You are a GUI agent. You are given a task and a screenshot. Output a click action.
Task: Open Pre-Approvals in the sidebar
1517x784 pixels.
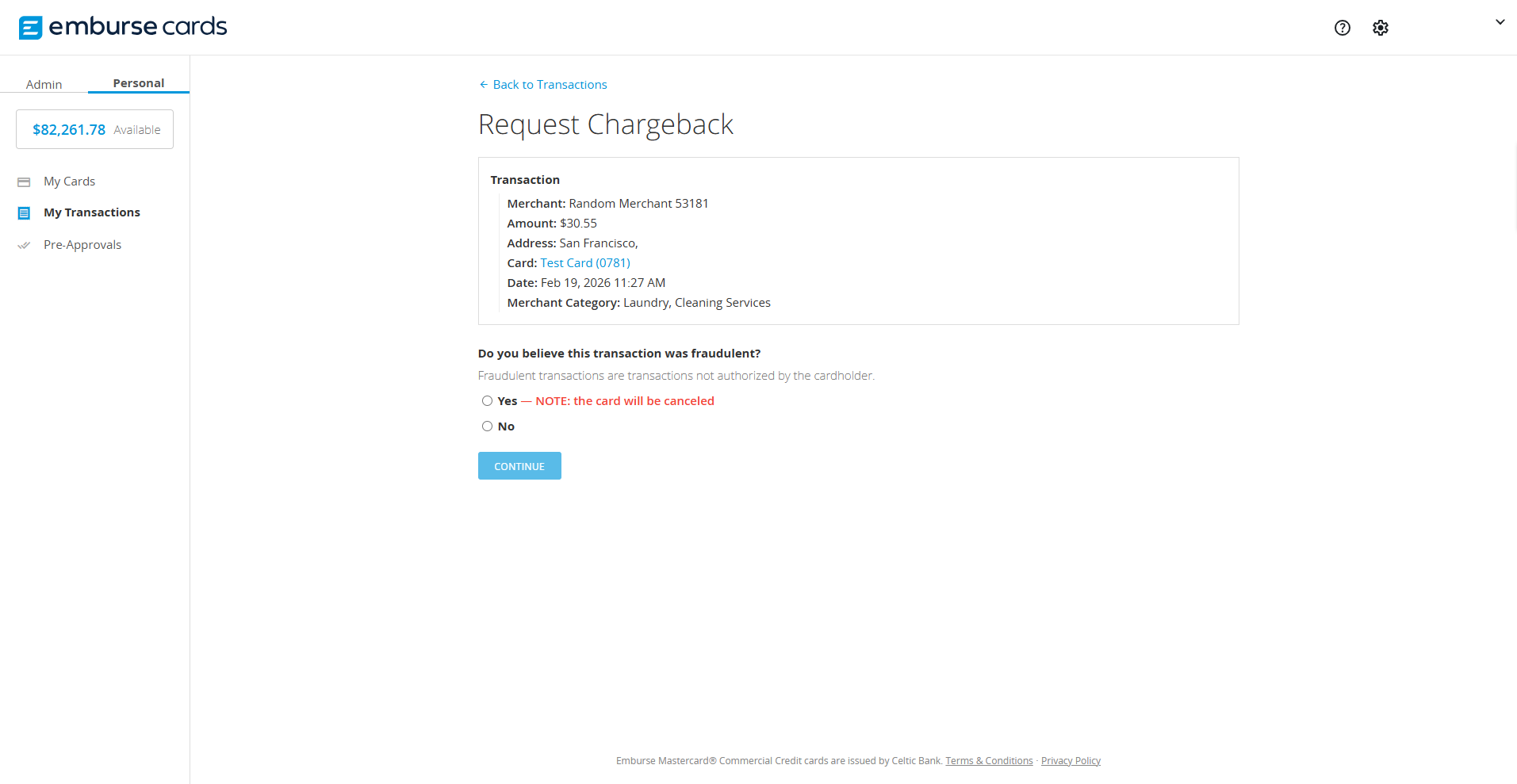82,245
